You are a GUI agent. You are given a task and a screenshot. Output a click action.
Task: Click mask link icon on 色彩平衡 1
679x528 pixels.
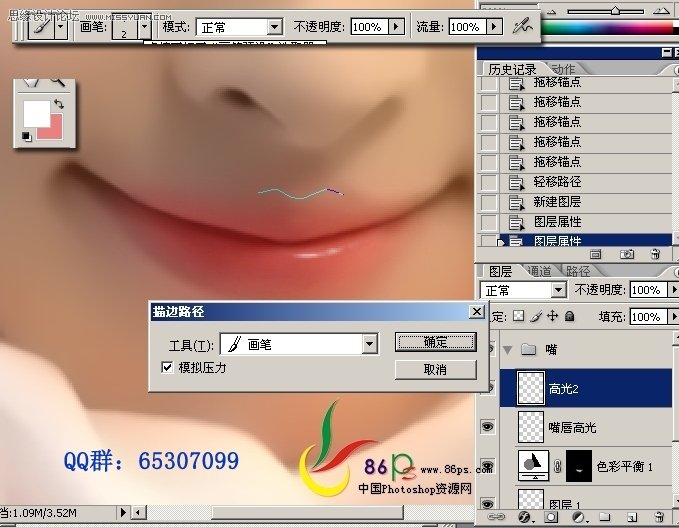coord(558,466)
